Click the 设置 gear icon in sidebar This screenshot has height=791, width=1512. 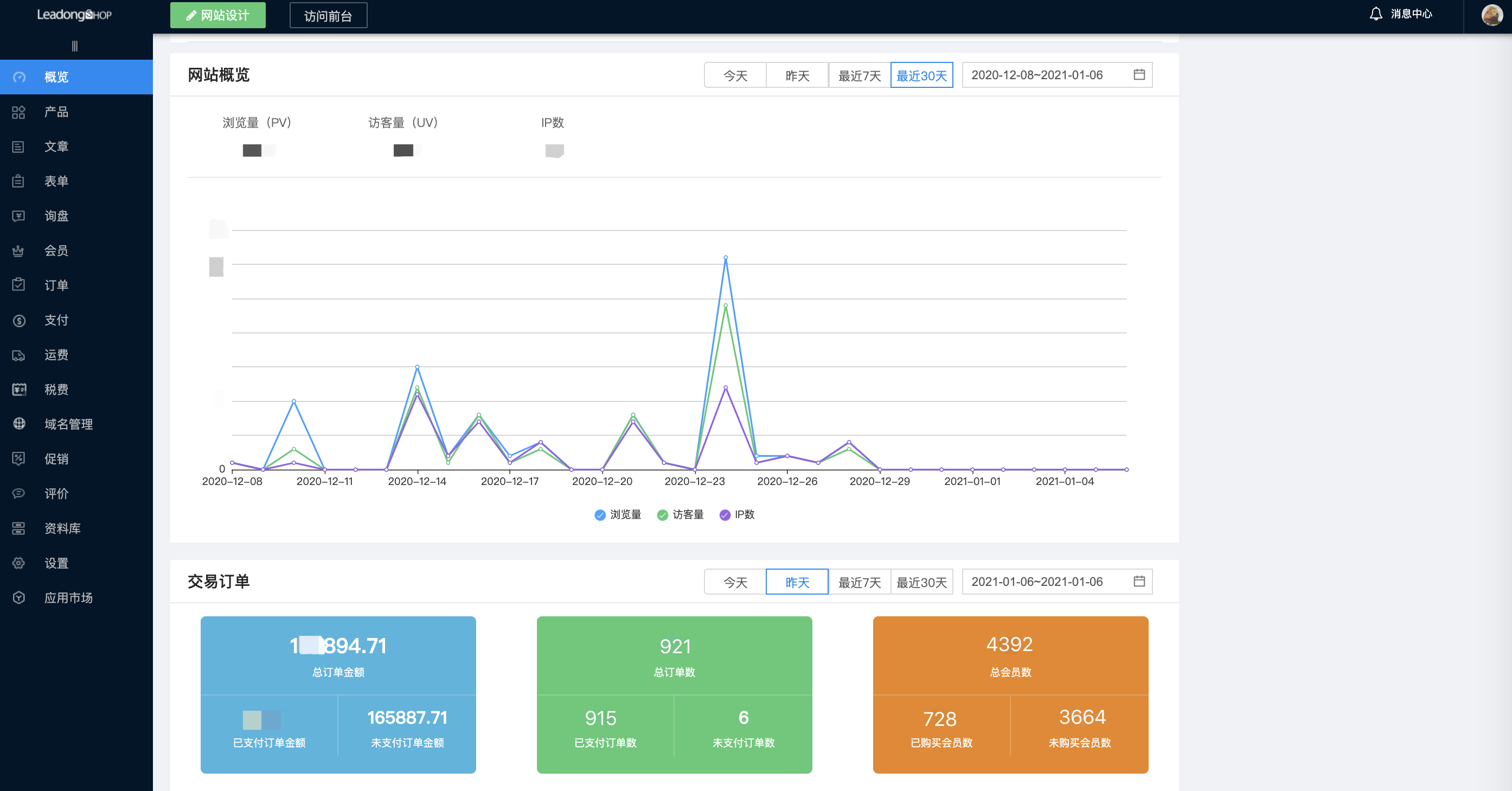19,563
